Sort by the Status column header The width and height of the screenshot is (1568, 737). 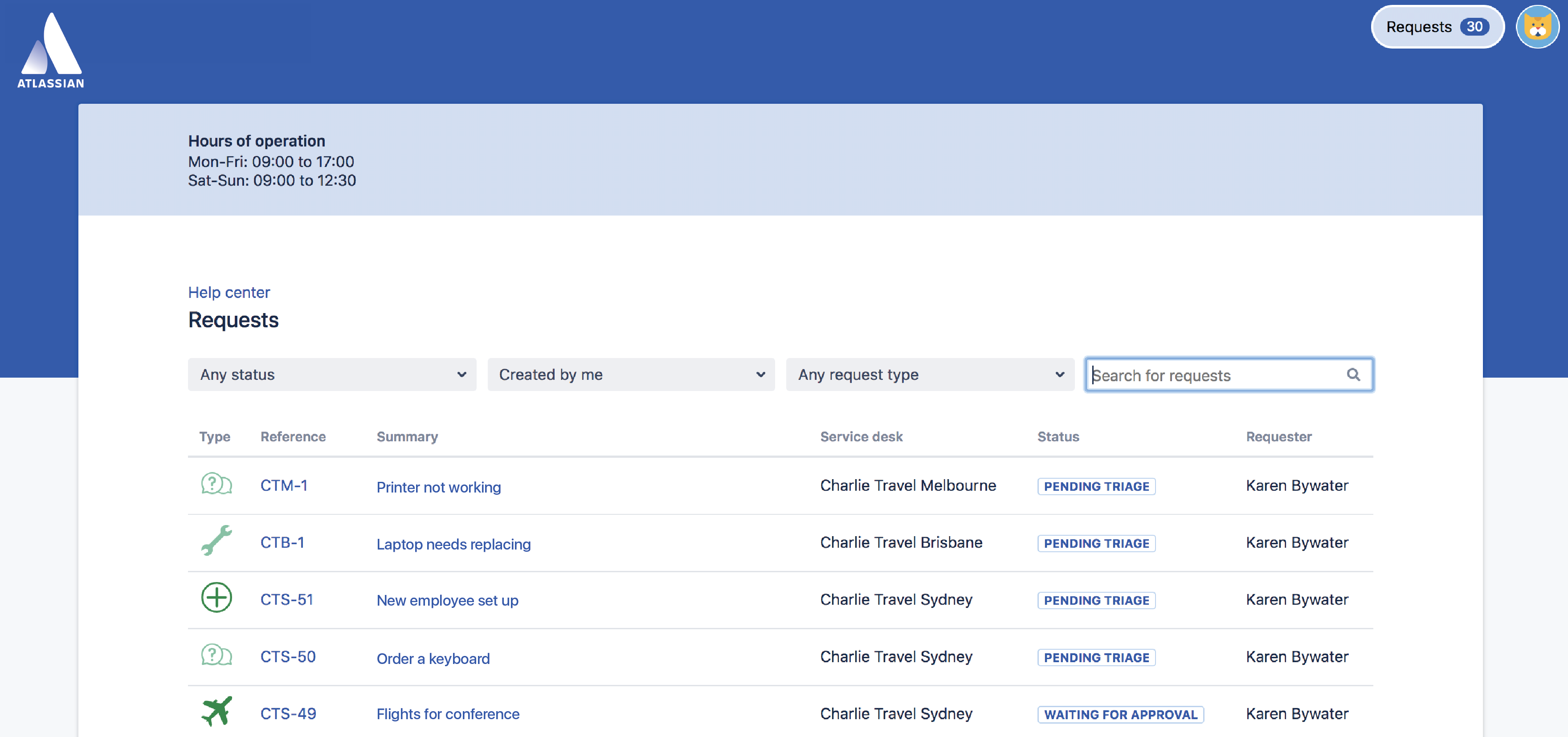pyautogui.click(x=1058, y=436)
